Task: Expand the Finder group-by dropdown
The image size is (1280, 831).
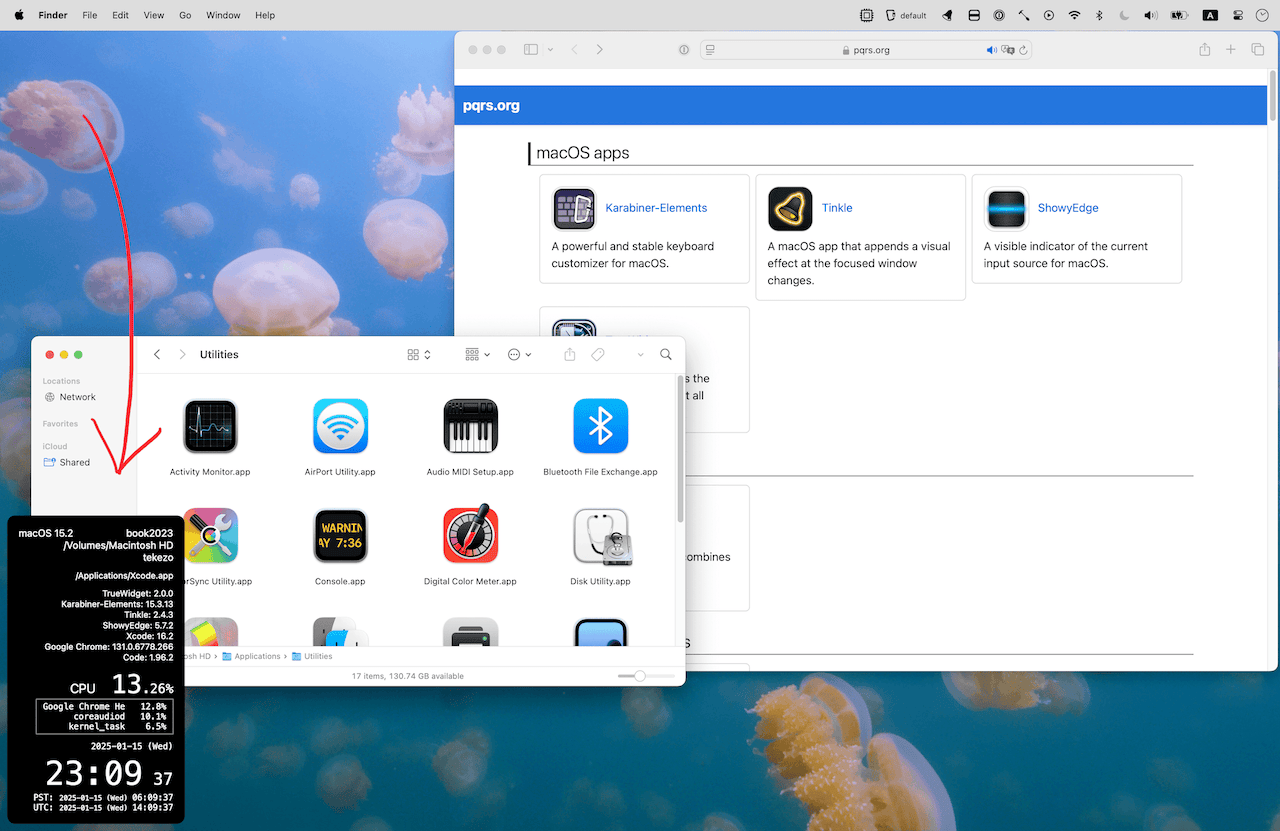Action: point(478,355)
